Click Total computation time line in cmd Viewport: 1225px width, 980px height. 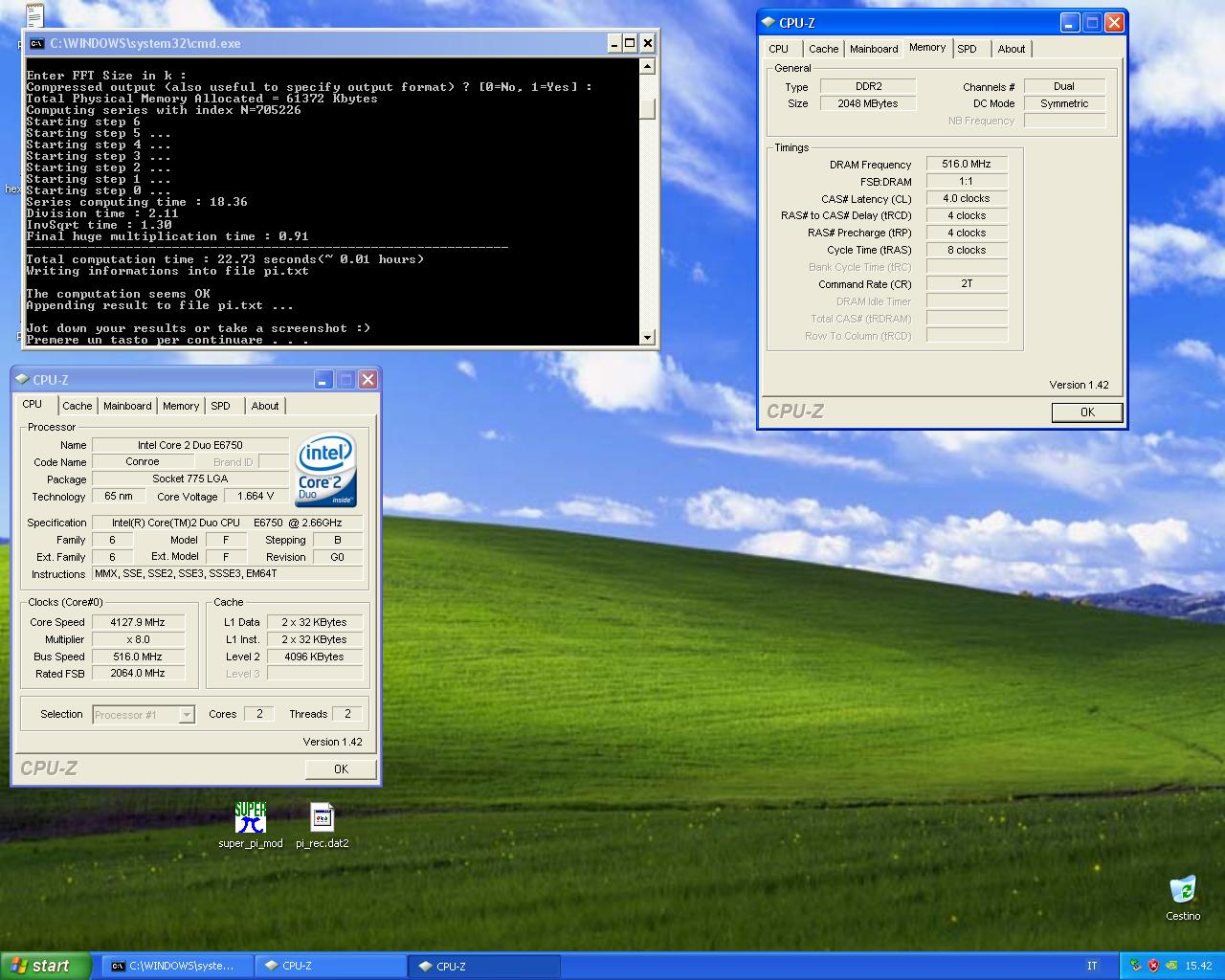pos(225,259)
